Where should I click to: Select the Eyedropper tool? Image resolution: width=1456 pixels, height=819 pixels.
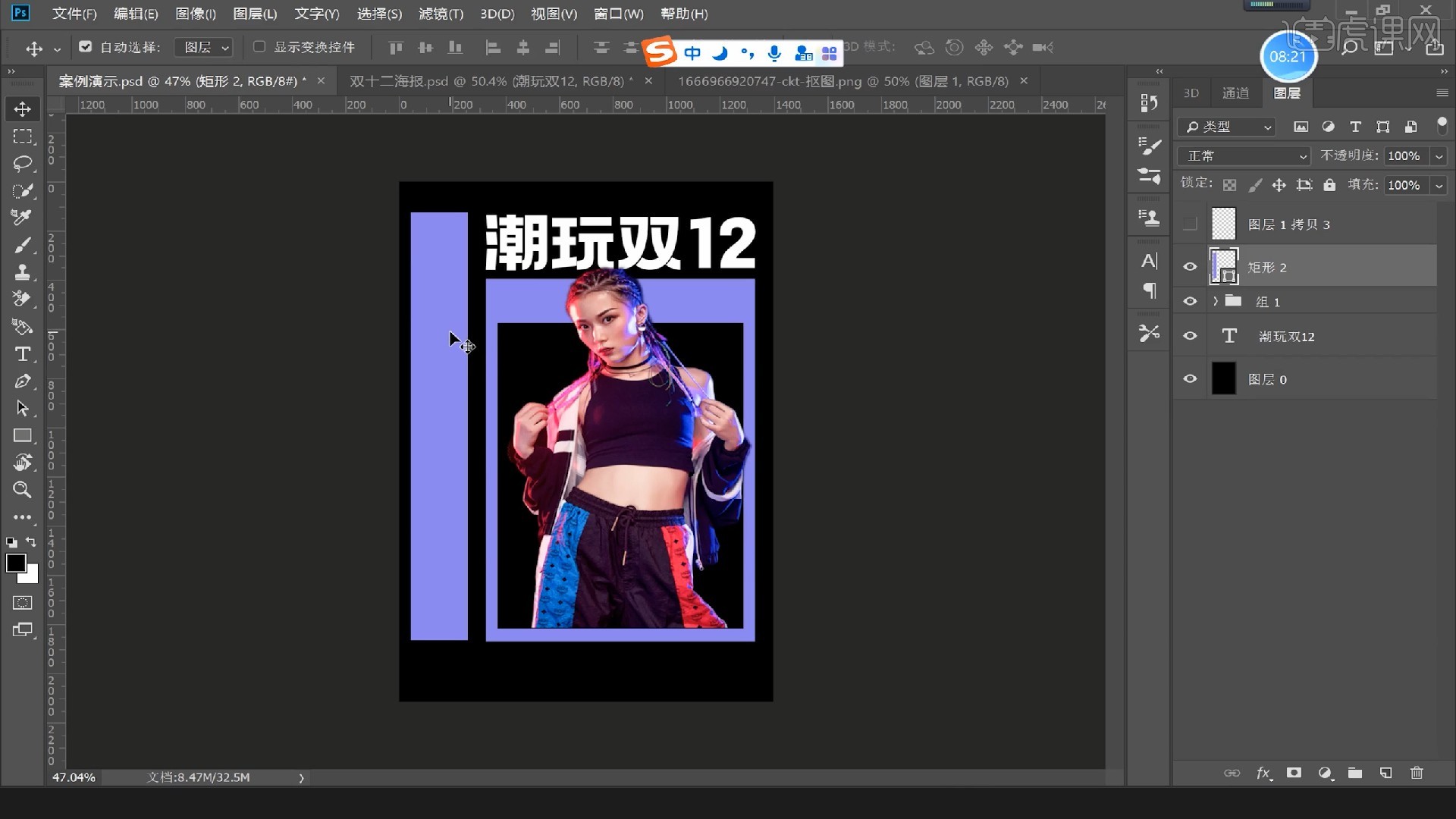pyautogui.click(x=22, y=218)
